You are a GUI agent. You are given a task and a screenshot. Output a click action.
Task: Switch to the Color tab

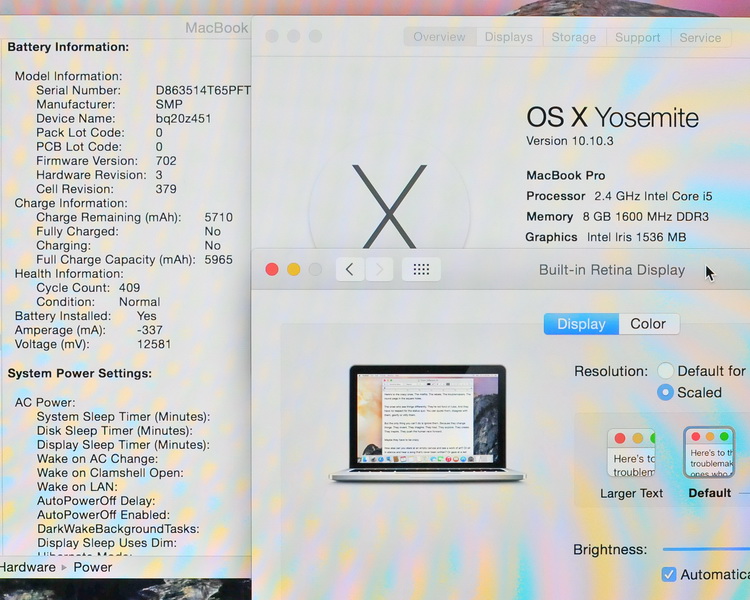coord(648,324)
